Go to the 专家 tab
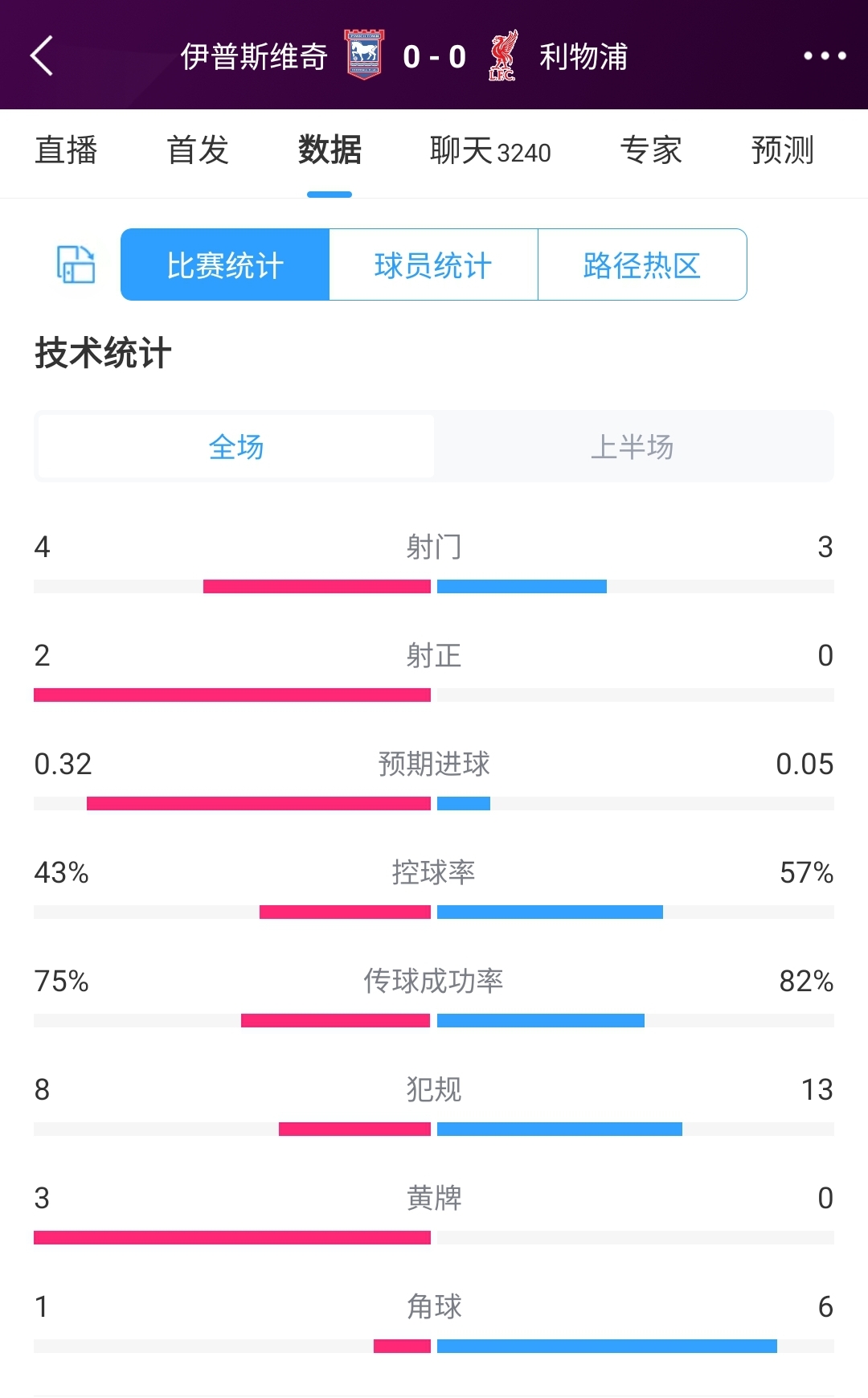 651,150
